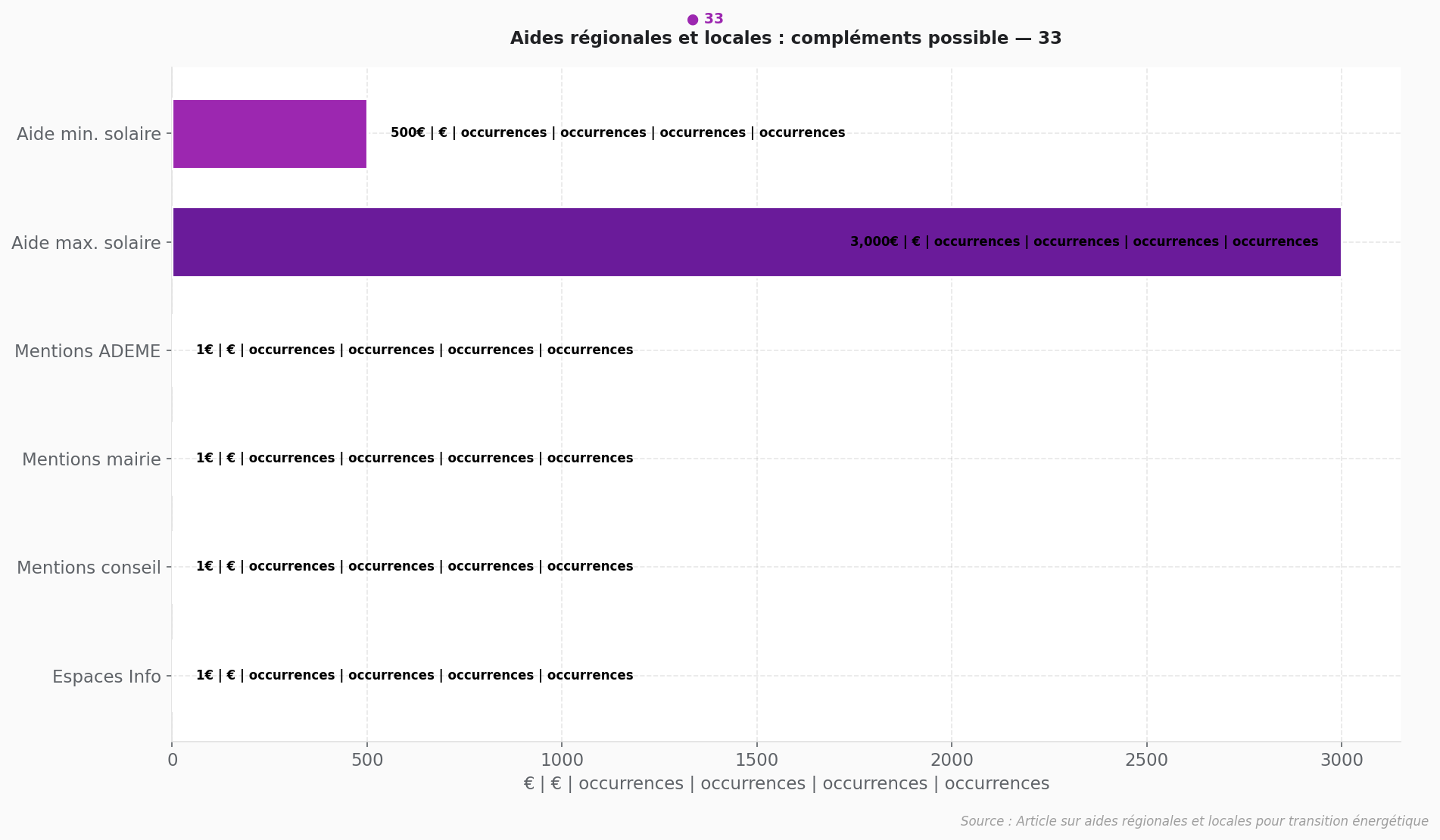Select the Aide min. solaire bar
This screenshot has height=840, width=1440.
pyautogui.click(x=270, y=134)
